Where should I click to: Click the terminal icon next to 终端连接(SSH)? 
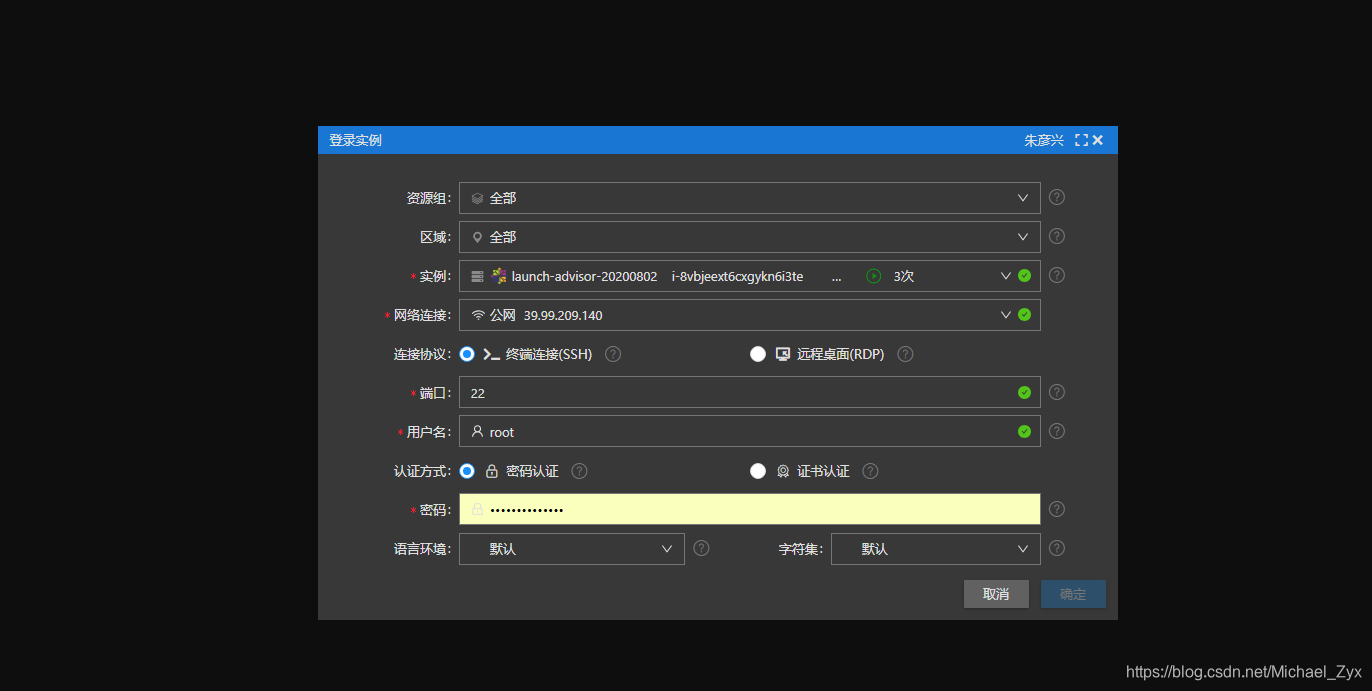(491, 354)
